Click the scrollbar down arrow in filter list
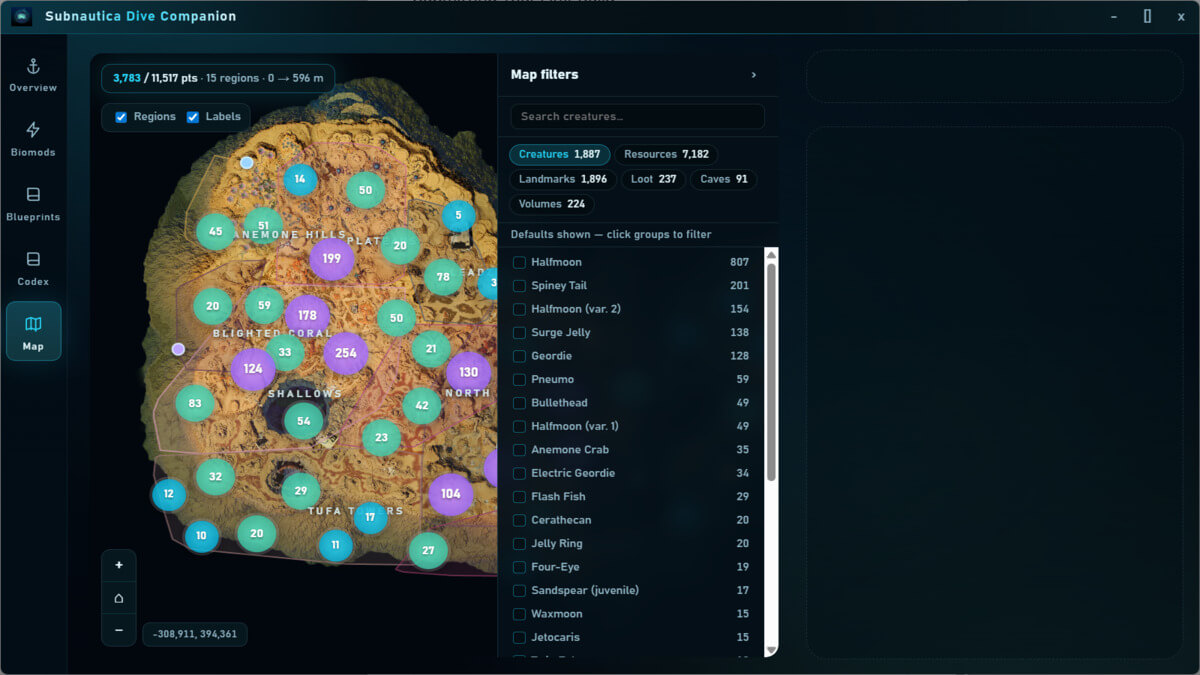Image resolution: width=1200 pixels, height=675 pixels. click(771, 650)
